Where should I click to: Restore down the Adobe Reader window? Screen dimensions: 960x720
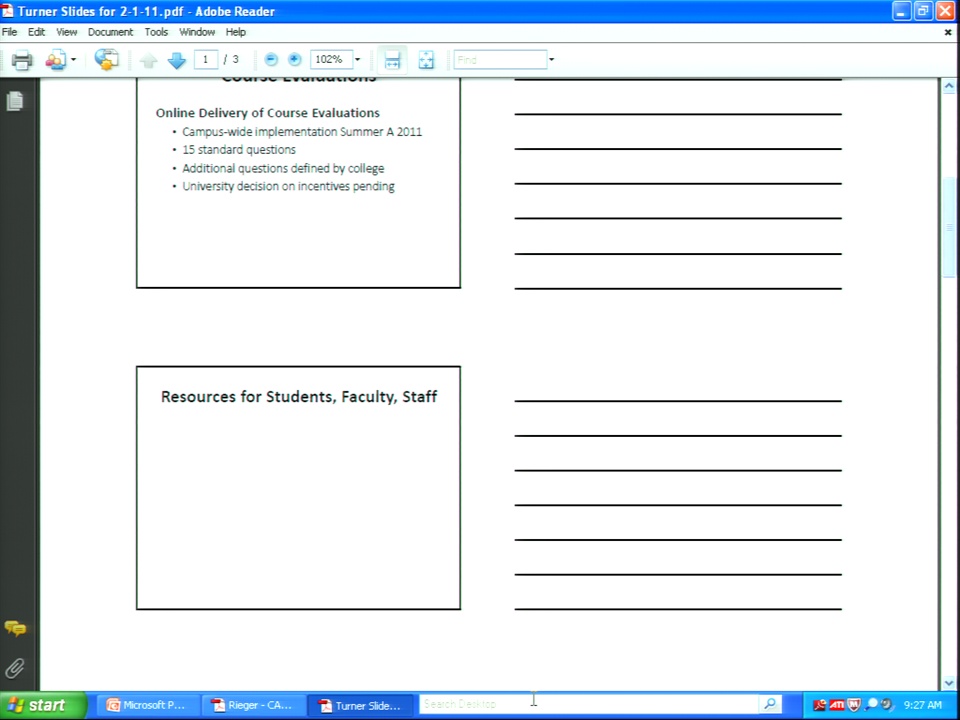923,11
